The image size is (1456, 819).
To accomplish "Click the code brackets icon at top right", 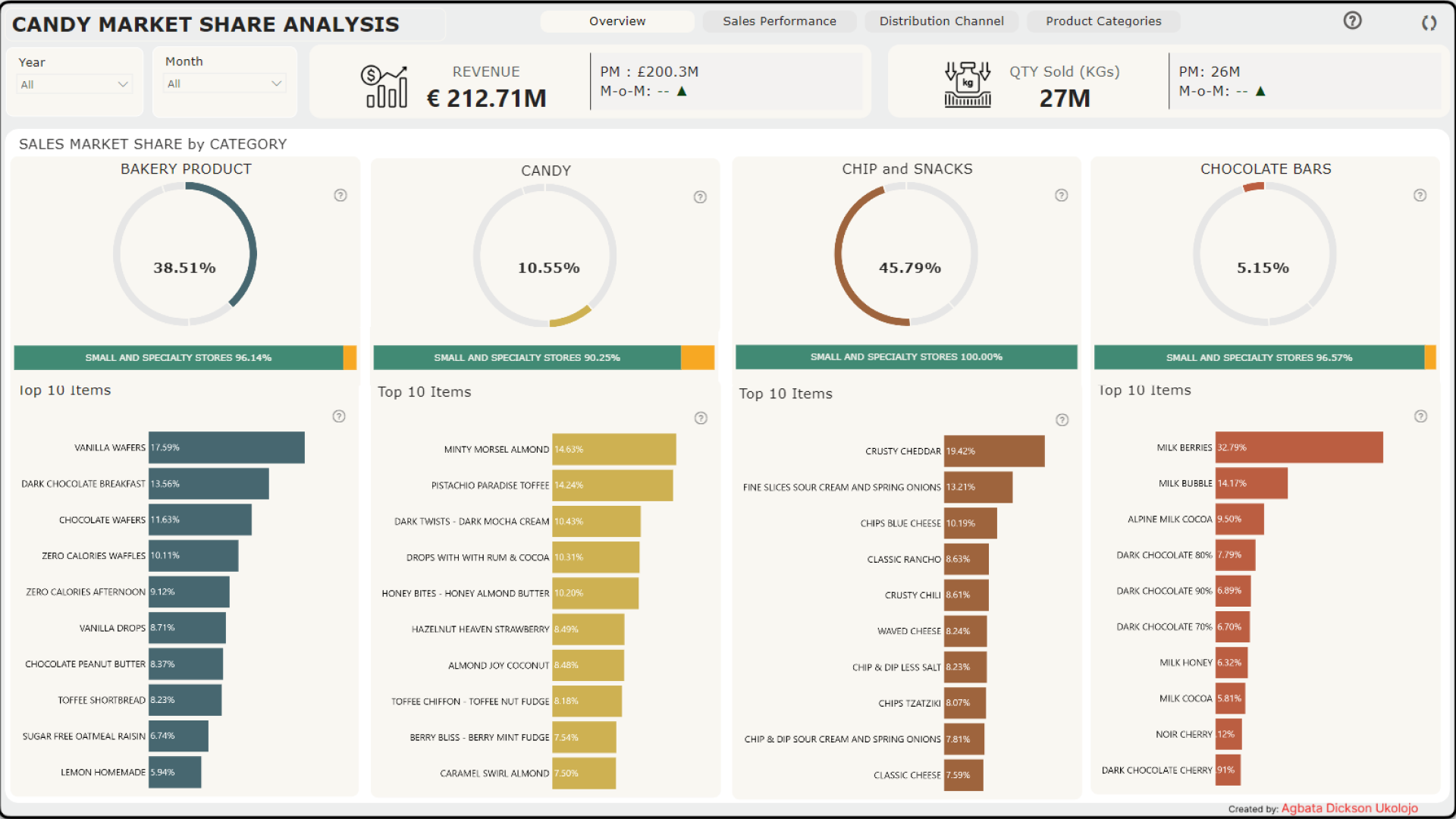I will [1429, 23].
